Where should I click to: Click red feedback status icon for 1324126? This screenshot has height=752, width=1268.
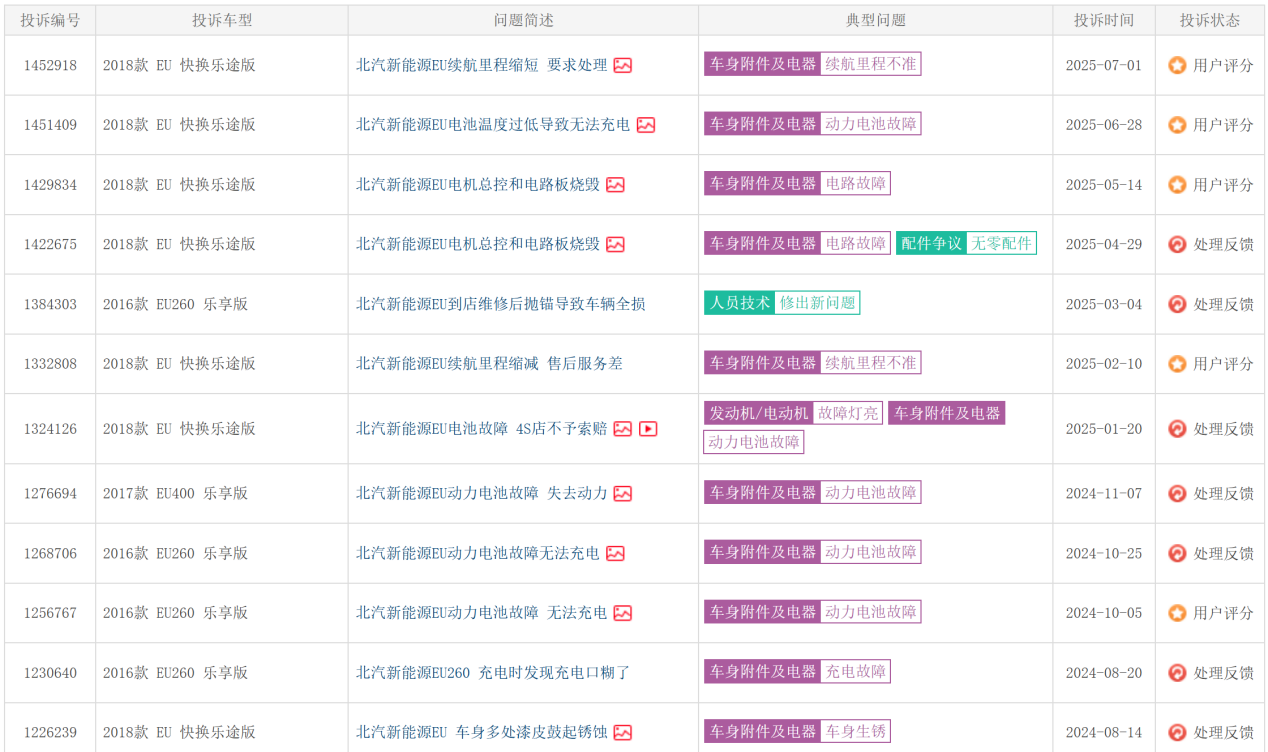point(1177,429)
